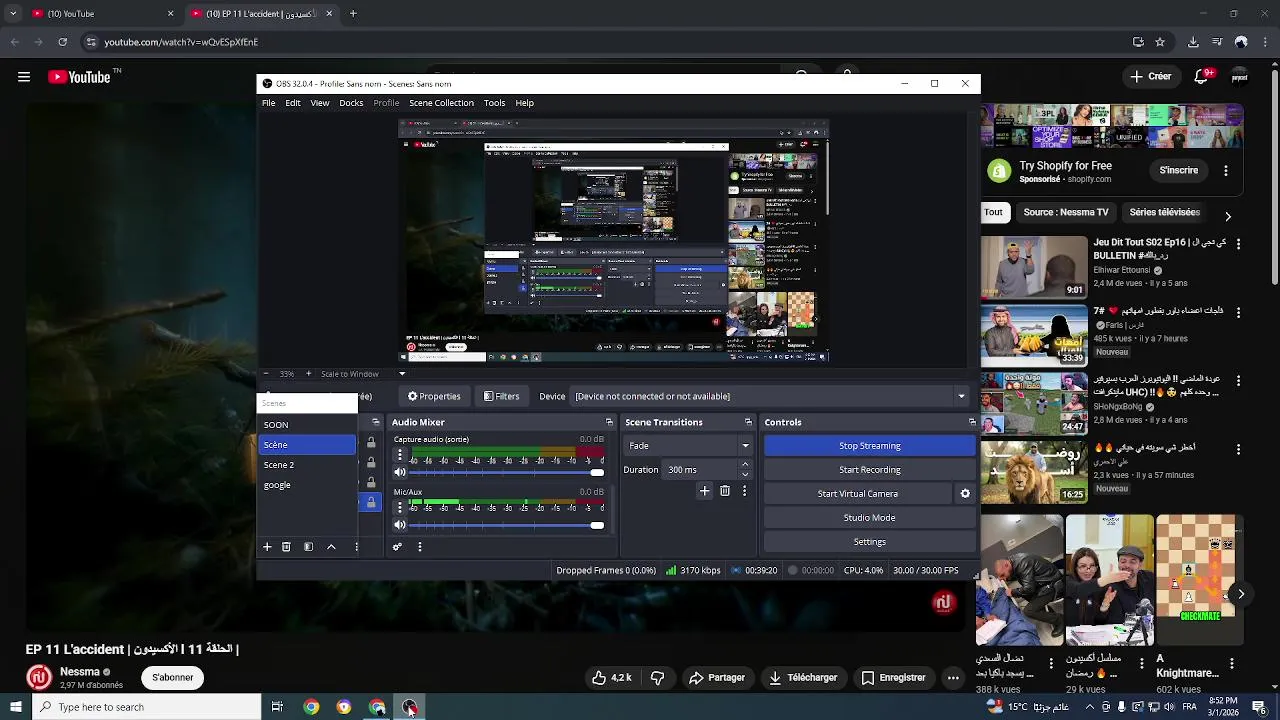Toggle Studio Mode
Screen dimensions: 1280x720
pyautogui.click(x=869, y=518)
